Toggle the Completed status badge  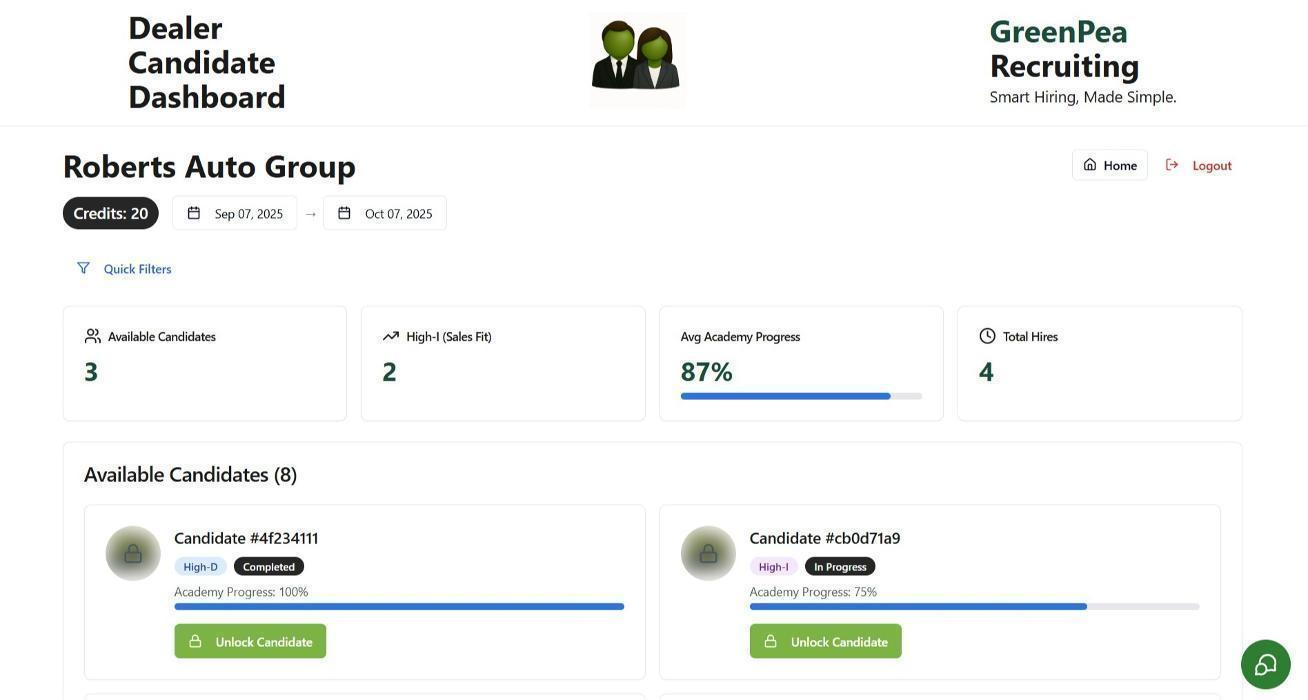[268, 566]
